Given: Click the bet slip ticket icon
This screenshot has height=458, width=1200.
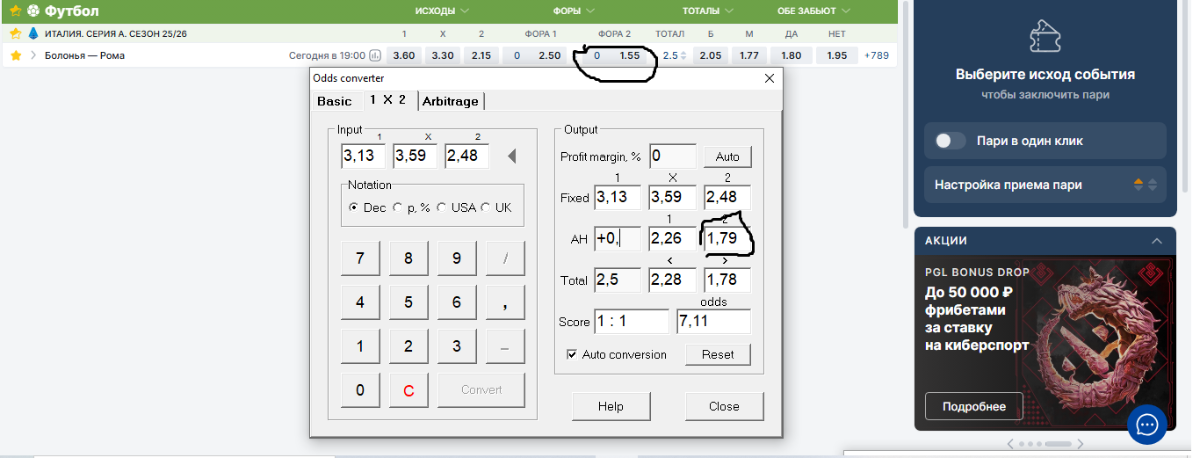Looking at the screenshot, I should [x=1044, y=38].
